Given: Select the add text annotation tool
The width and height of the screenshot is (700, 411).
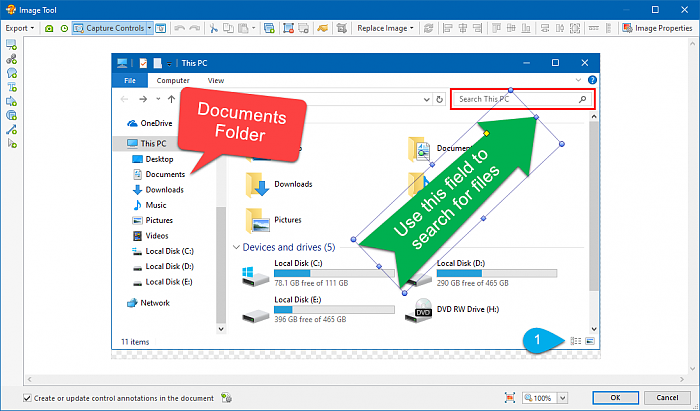Looking at the screenshot, I should pyautogui.click(x=11, y=87).
